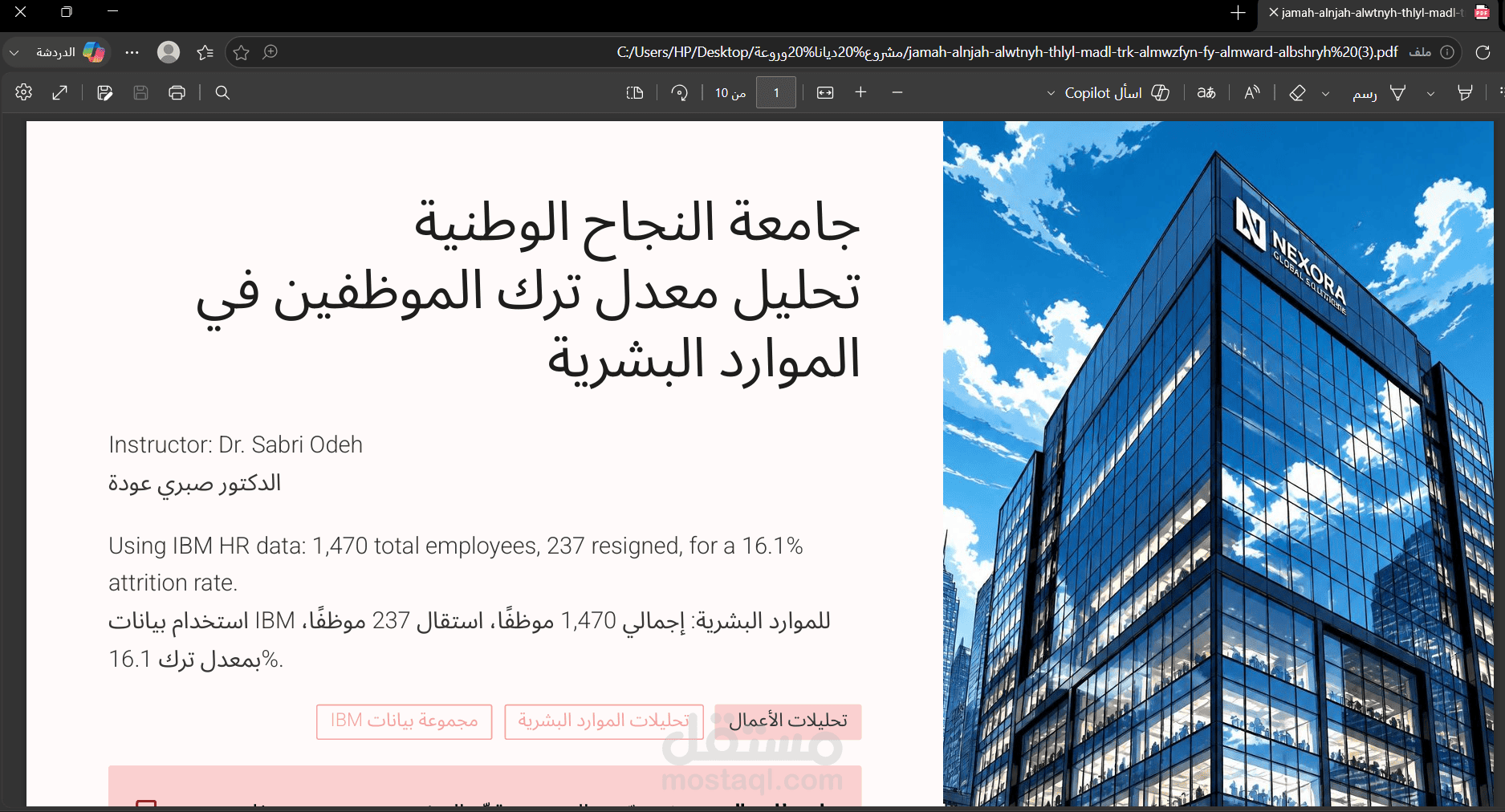Open the translate icon in PDF toolbar
1505x812 pixels.
coord(1206,92)
